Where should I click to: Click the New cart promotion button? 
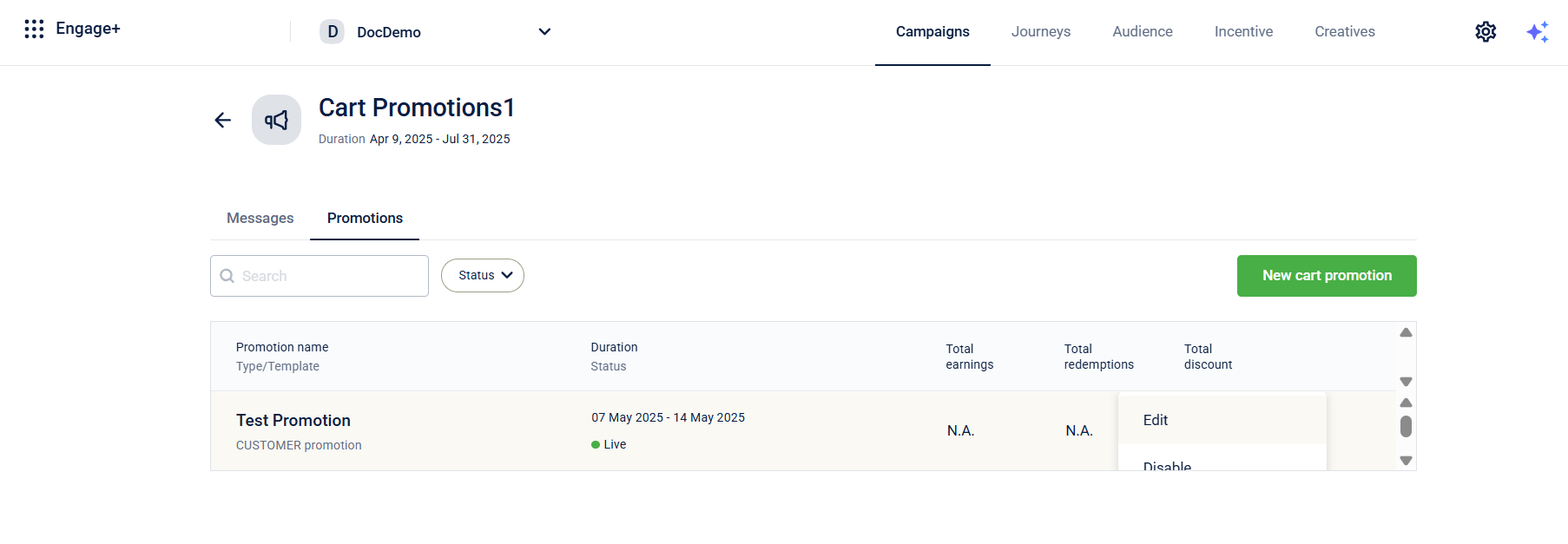(1326, 276)
